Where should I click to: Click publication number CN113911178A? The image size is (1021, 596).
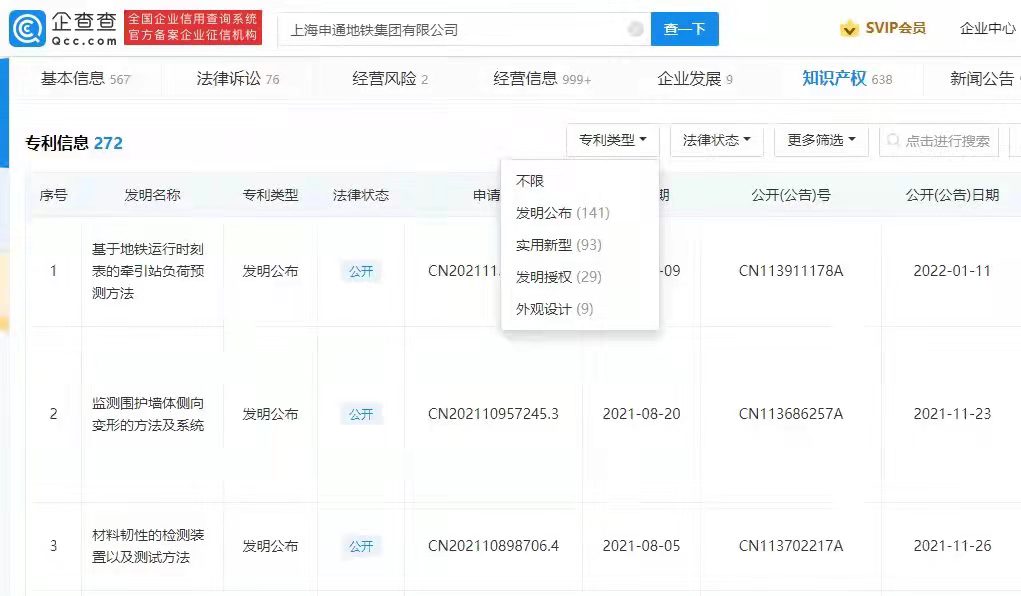tap(790, 271)
